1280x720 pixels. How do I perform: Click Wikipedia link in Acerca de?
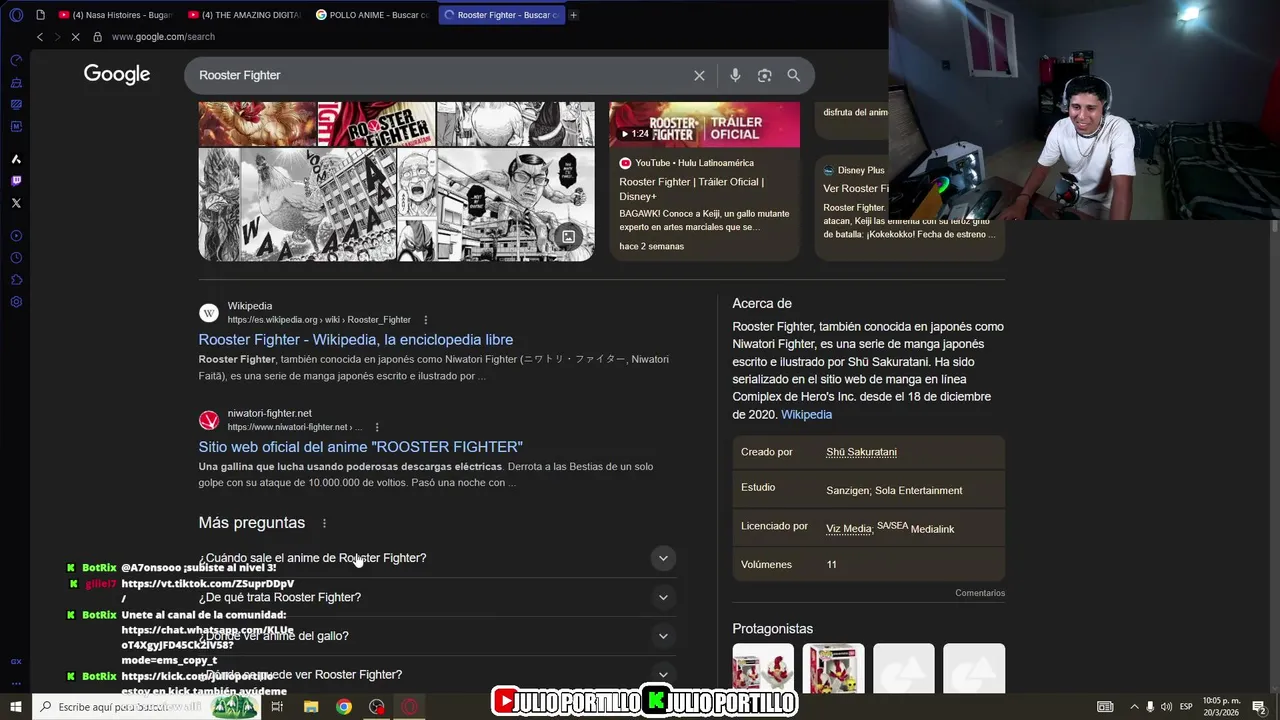(x=806, y=414)
